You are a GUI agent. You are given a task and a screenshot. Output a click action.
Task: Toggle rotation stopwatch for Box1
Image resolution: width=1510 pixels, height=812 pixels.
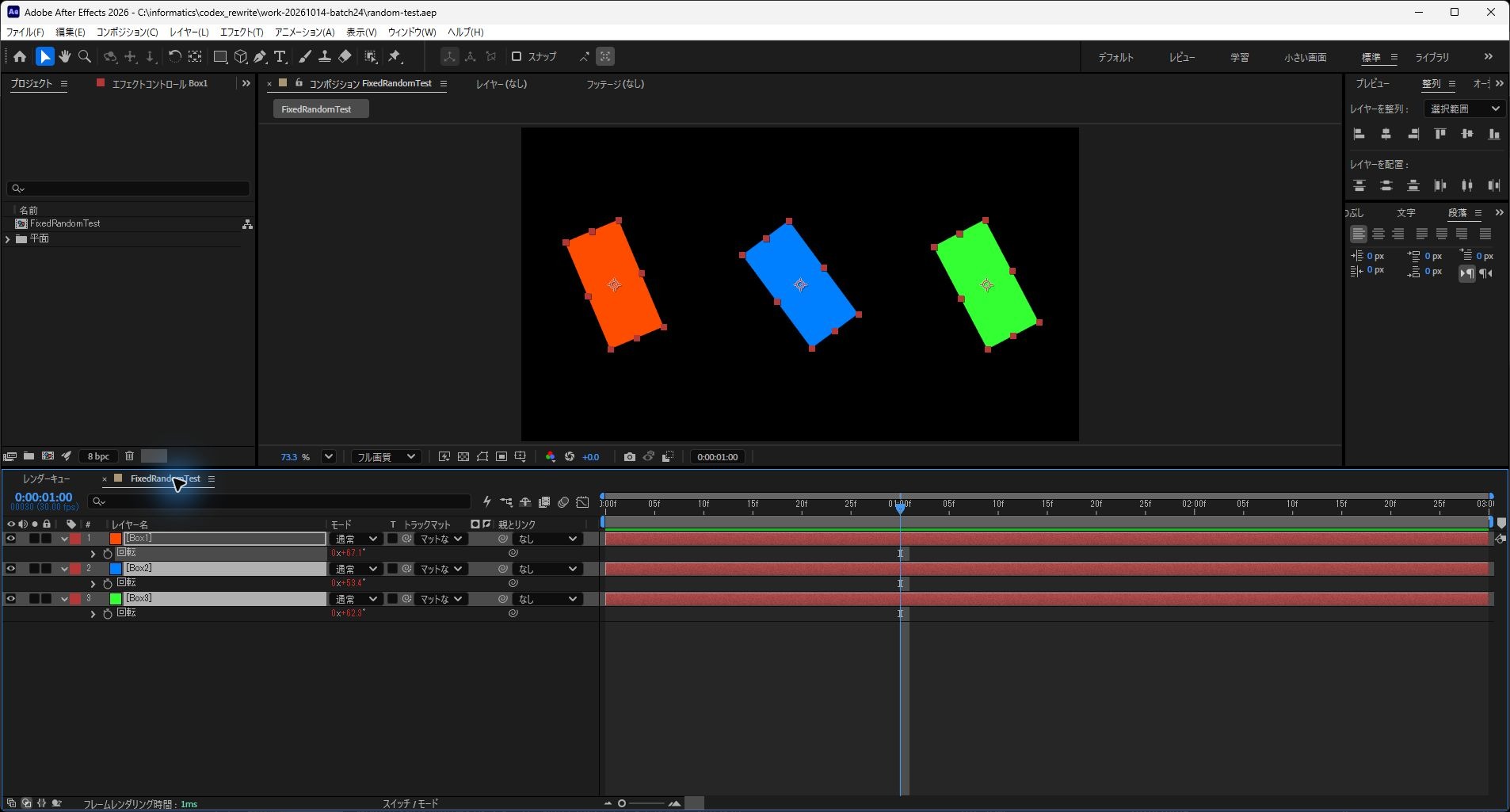[108, 553]
